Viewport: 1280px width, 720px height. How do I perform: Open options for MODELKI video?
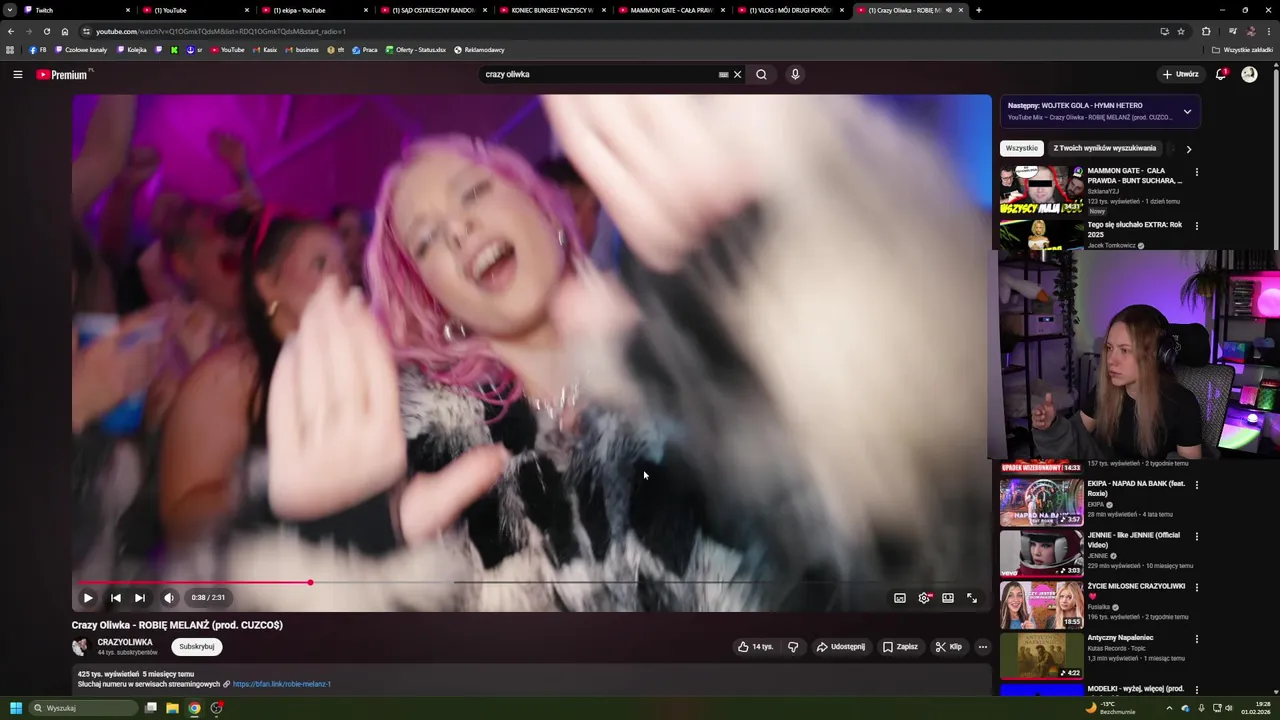(1196, 690)
